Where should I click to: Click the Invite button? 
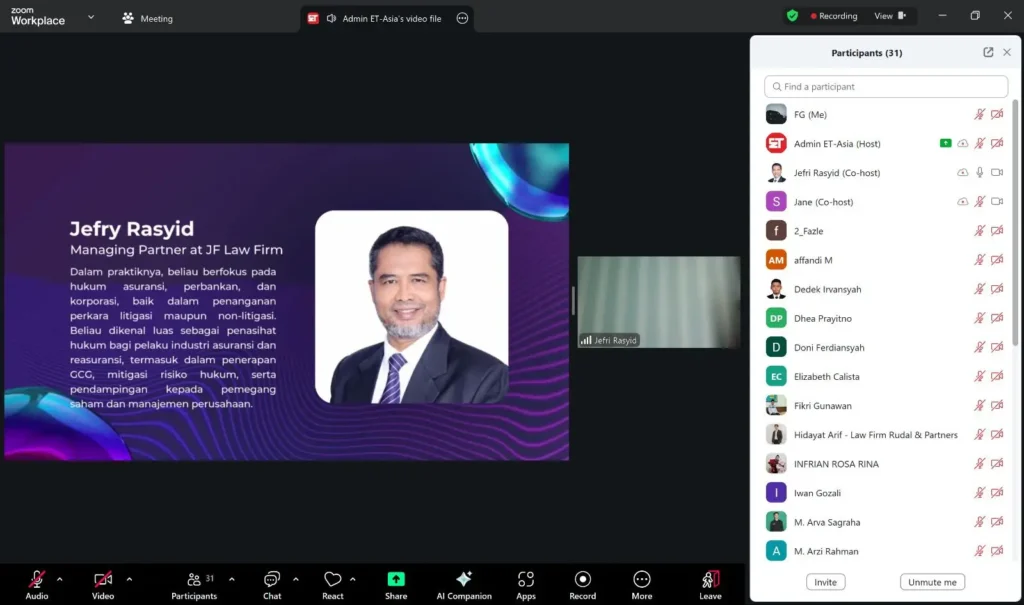coord(825,582)
